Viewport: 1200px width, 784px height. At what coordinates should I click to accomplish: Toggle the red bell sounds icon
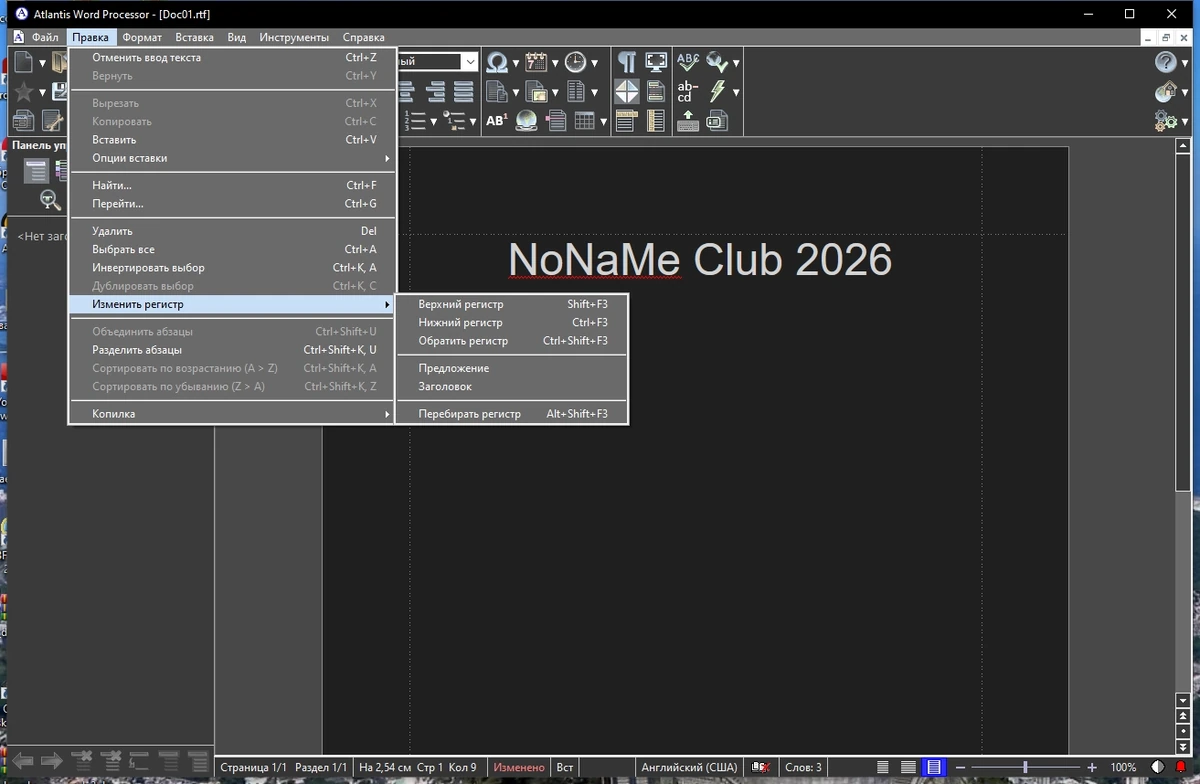(1181, 767)
